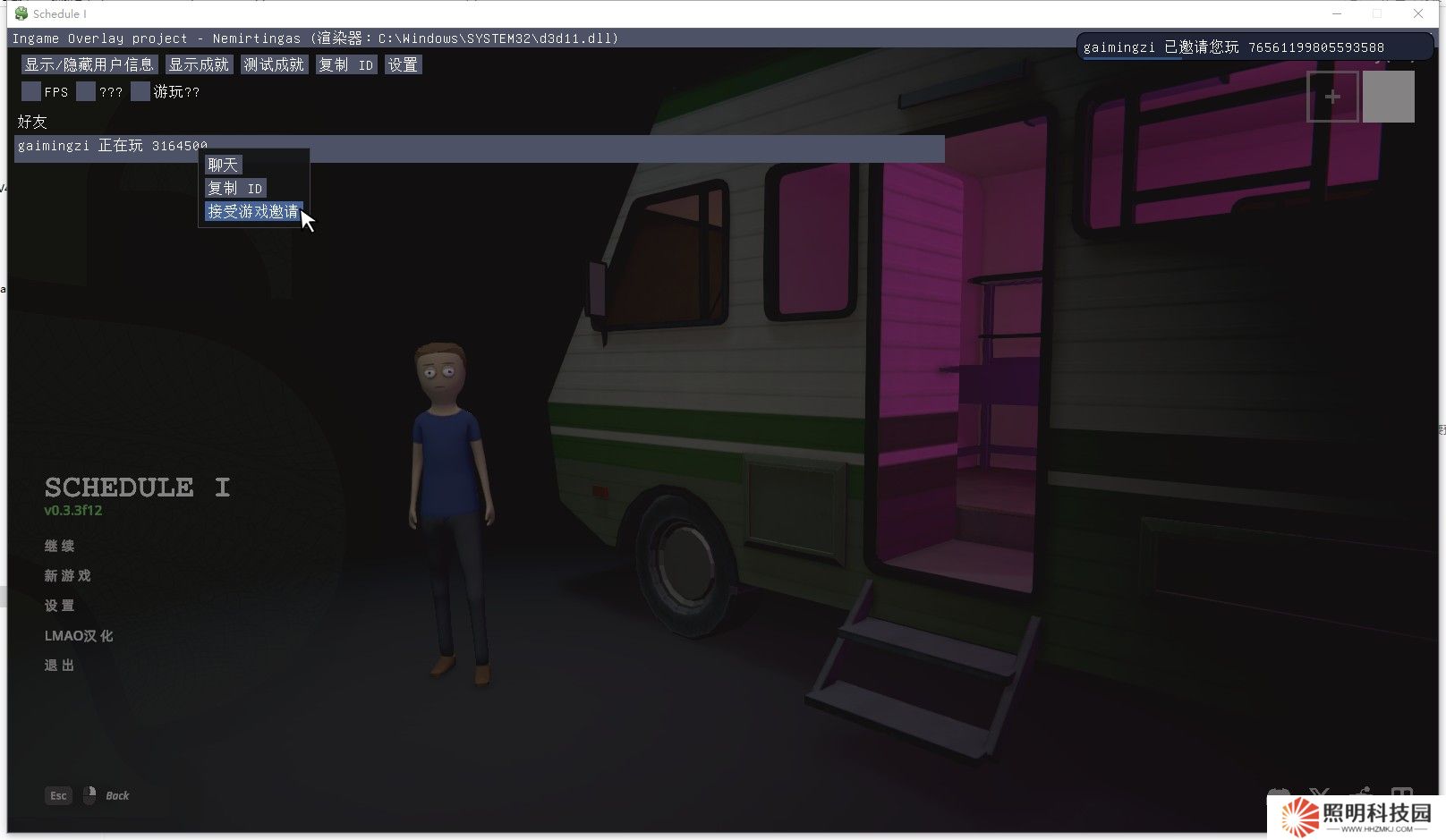
Task: Select 聊天 from the friend context menu
Action: tap(223, 165)
